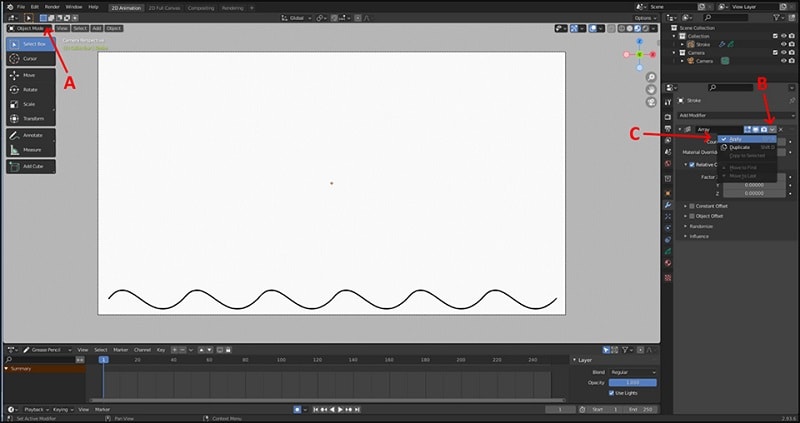Open Array modifier extras arrow menu

(x=772, y=130)
